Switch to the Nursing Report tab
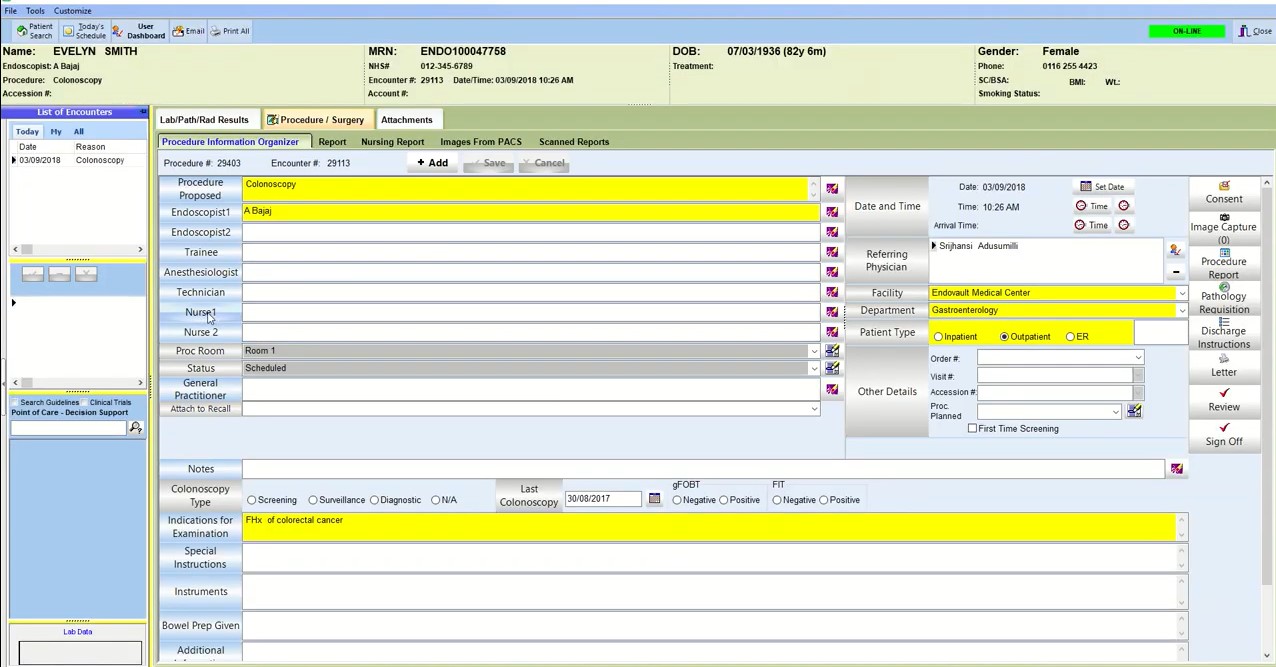 pyautogui.click(x=392, y=142)
